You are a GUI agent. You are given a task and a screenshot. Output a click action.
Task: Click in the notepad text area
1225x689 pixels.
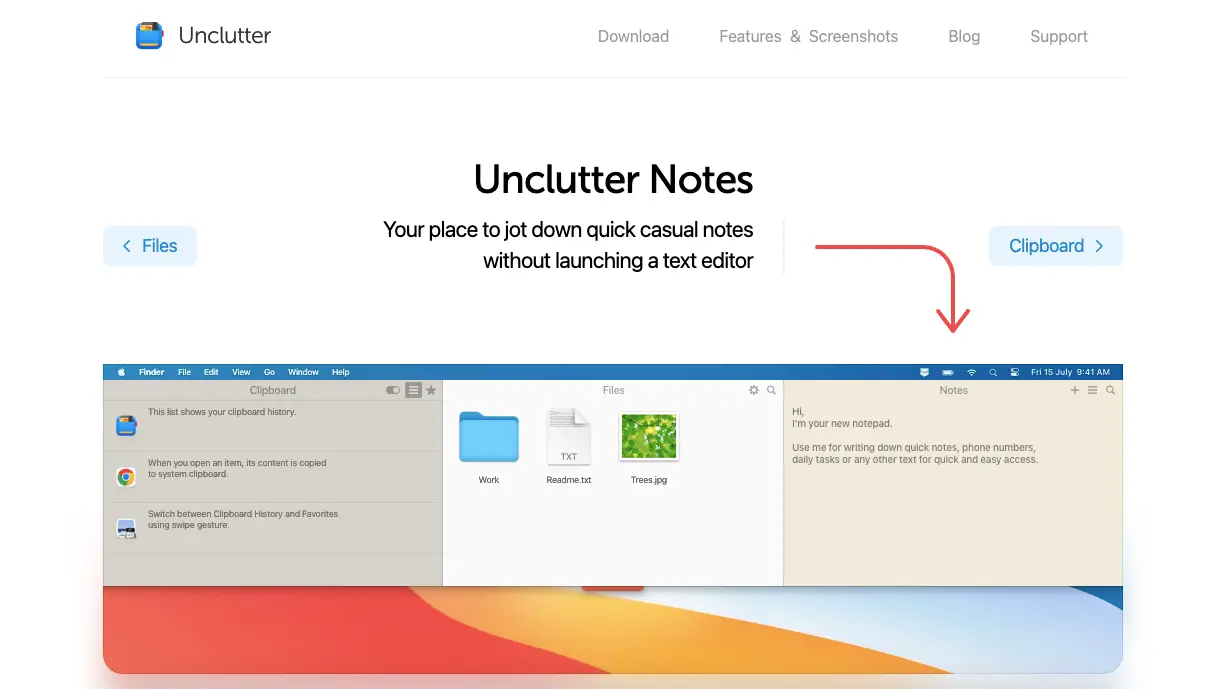tap(954, 492)
